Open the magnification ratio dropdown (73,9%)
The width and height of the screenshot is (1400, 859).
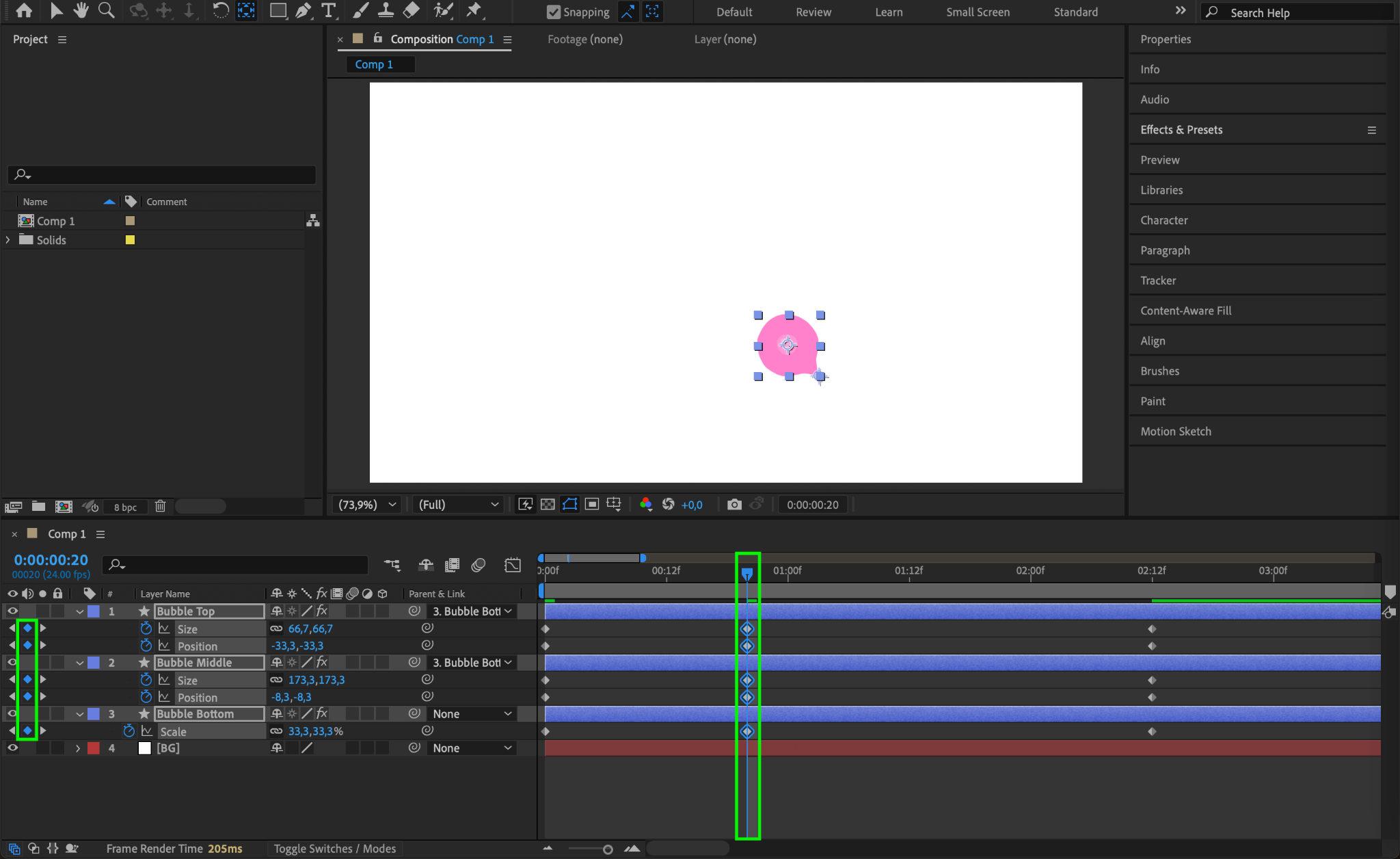[367, 505]
